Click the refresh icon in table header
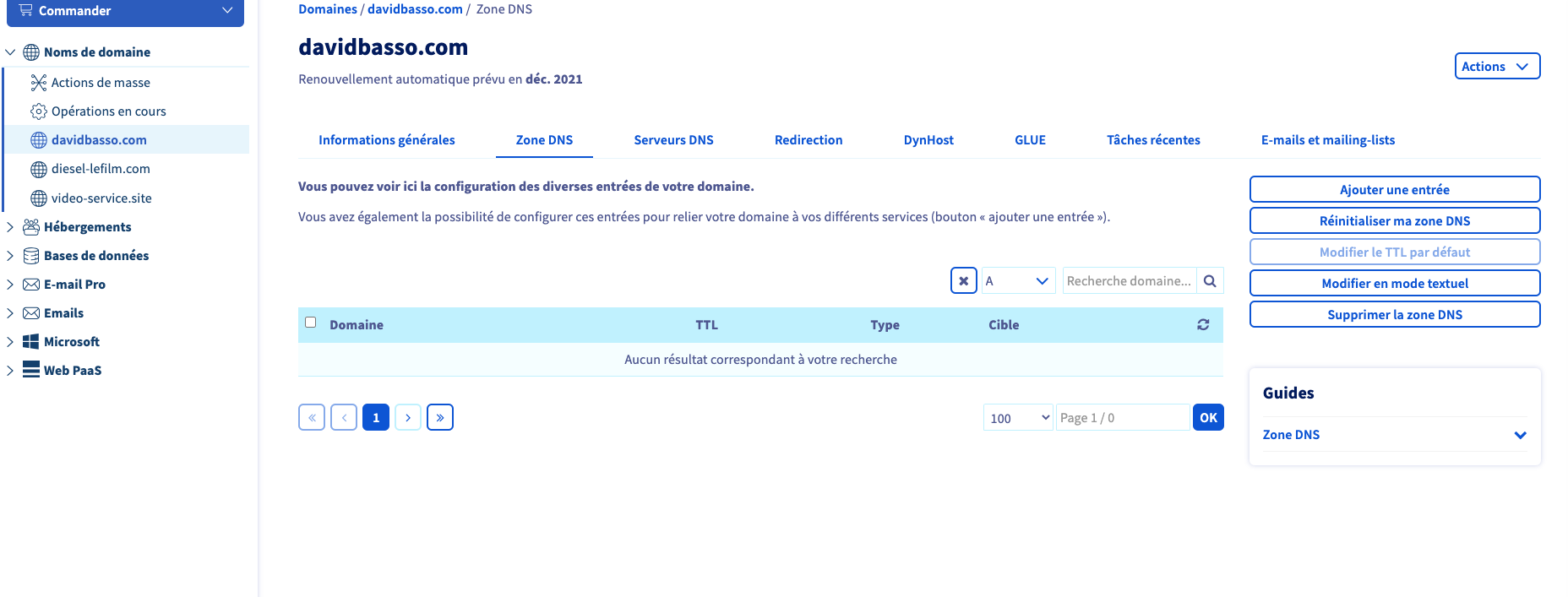The width and height of the screenshot is (1568, 597). [x=1203, y=325]
